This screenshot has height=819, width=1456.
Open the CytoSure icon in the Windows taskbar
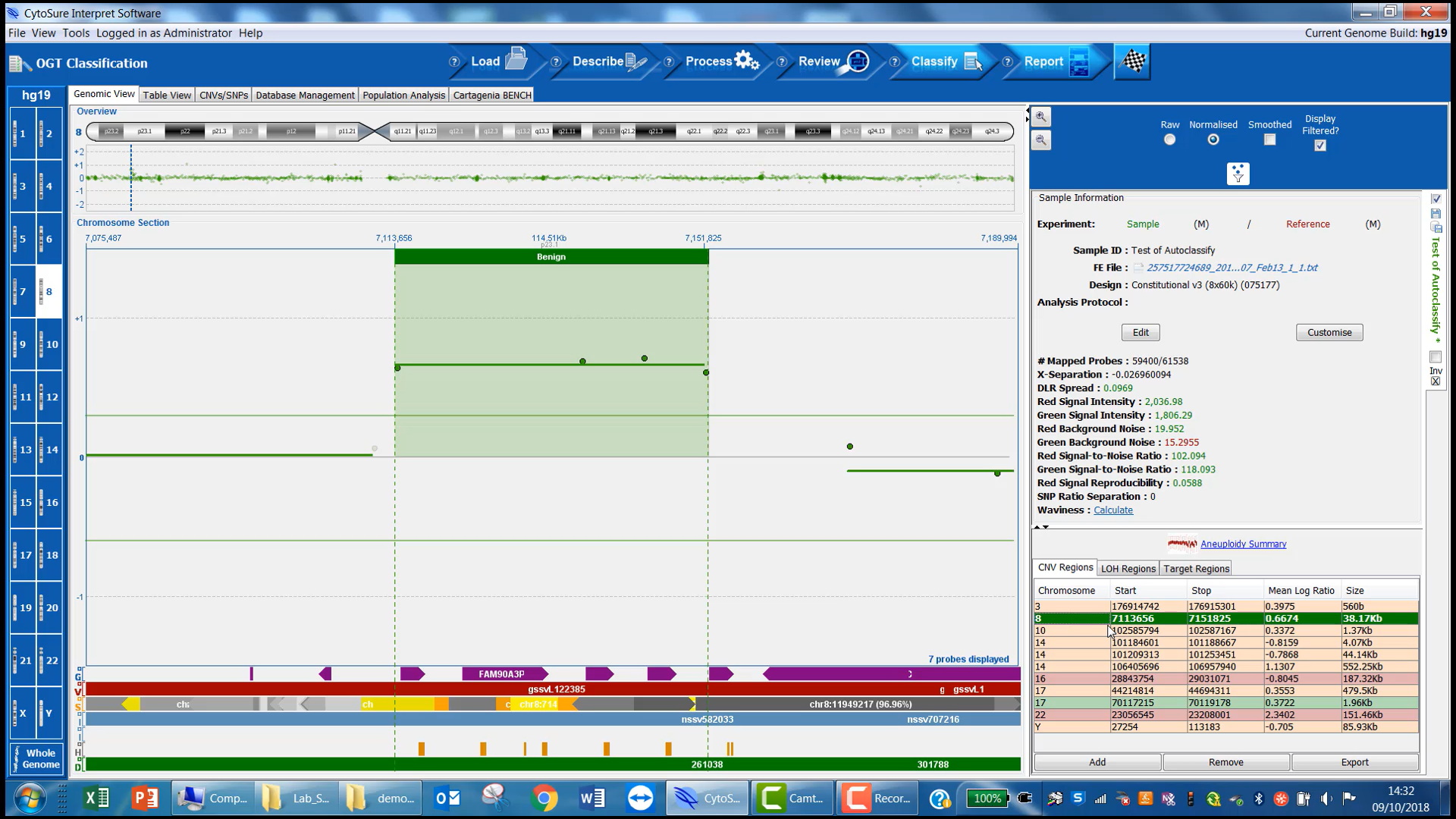pos(707,798)
